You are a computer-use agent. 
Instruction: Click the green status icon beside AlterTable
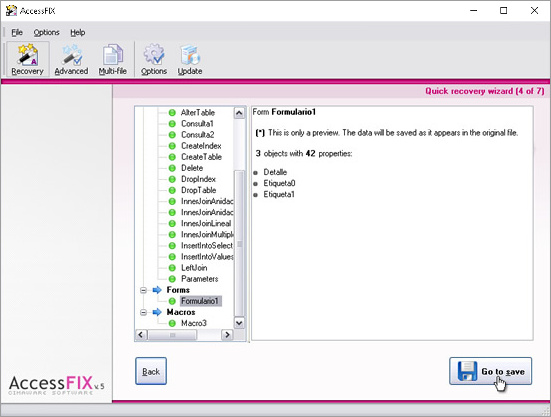[x=172, y=113]
